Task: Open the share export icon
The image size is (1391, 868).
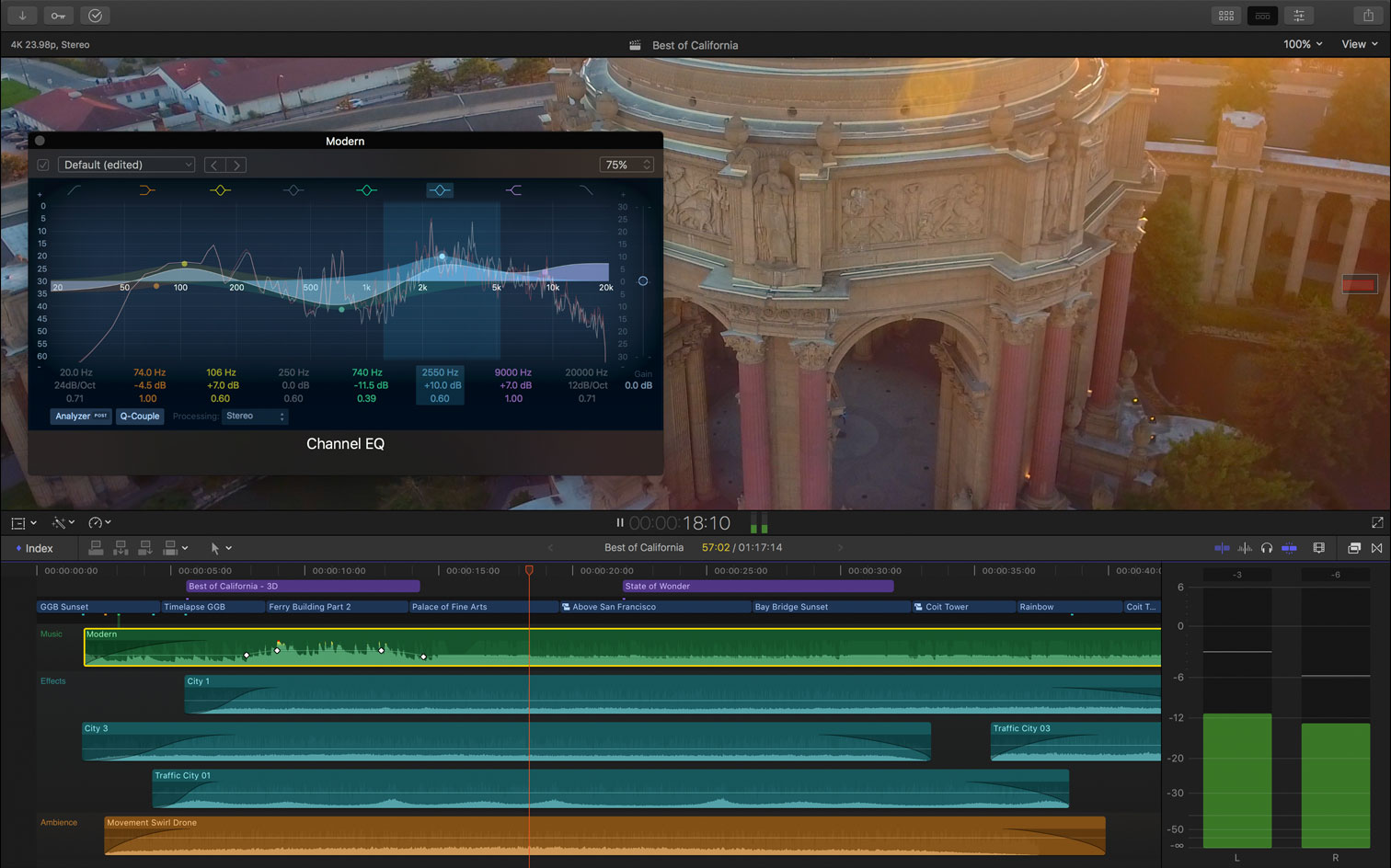Action: tap(1368, 16)
